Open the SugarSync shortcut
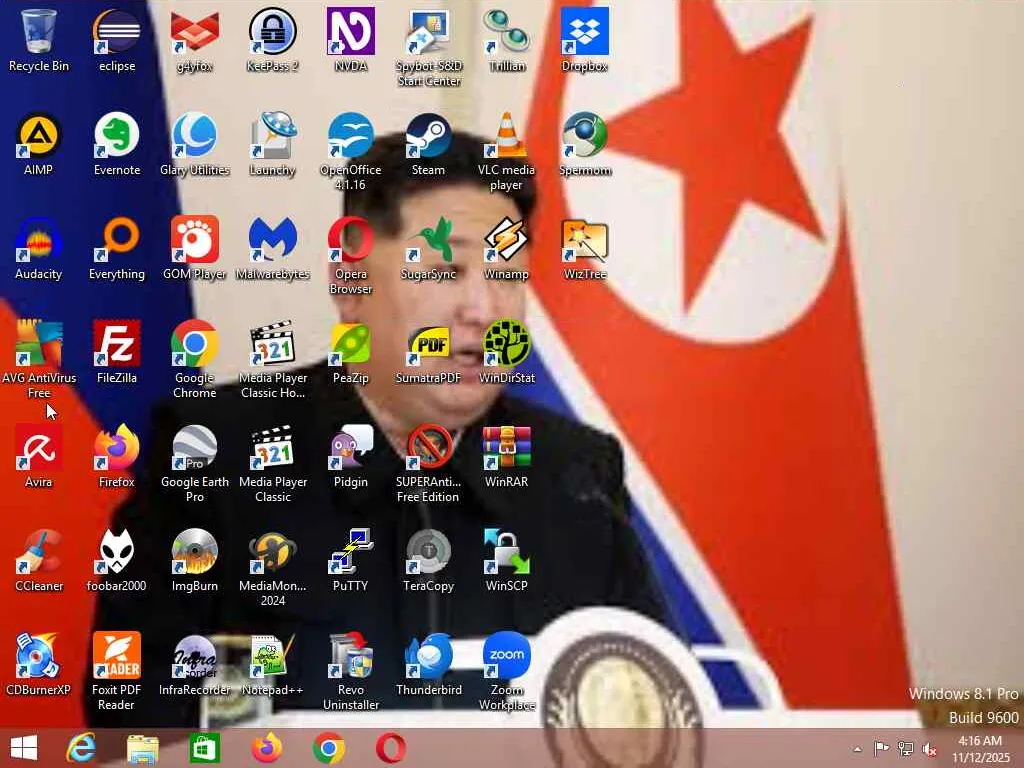The image size is (1024, 768). click(428, 248)
